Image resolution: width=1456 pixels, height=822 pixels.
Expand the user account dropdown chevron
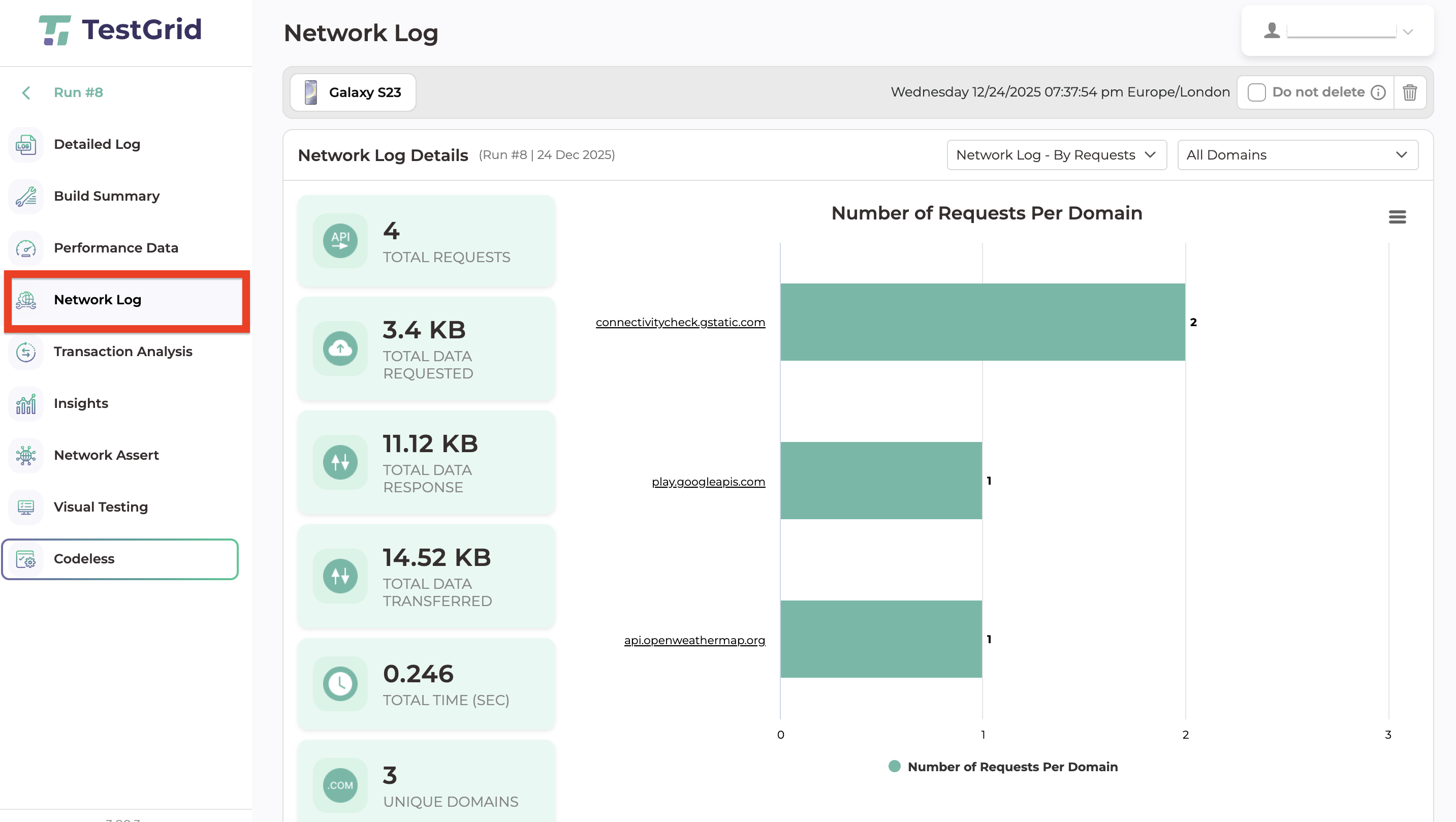point(1407,31)
